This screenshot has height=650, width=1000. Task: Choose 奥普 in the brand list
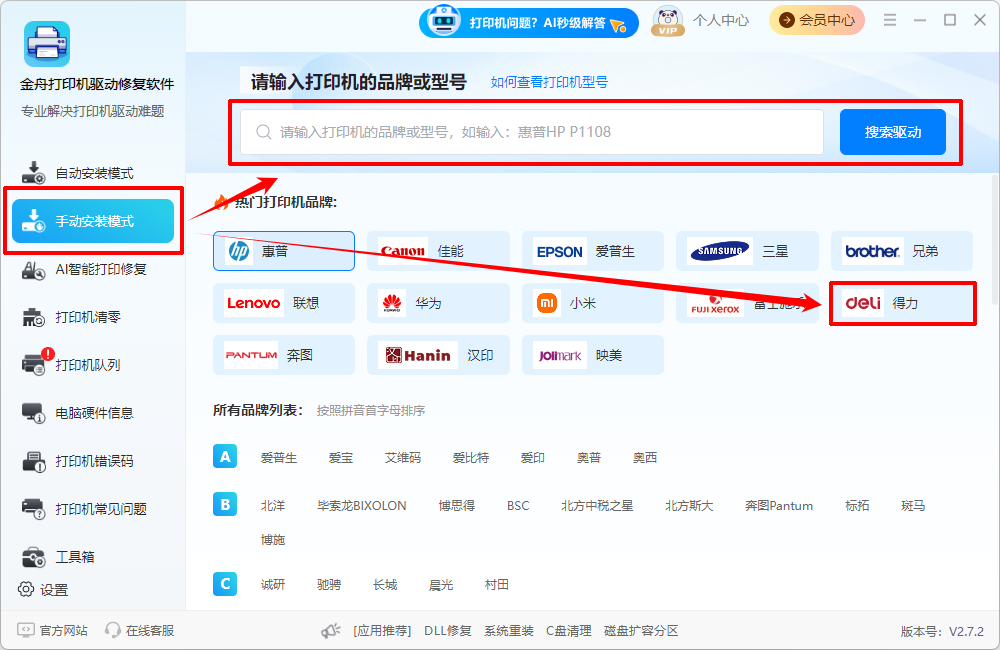[x=589, y=457]
